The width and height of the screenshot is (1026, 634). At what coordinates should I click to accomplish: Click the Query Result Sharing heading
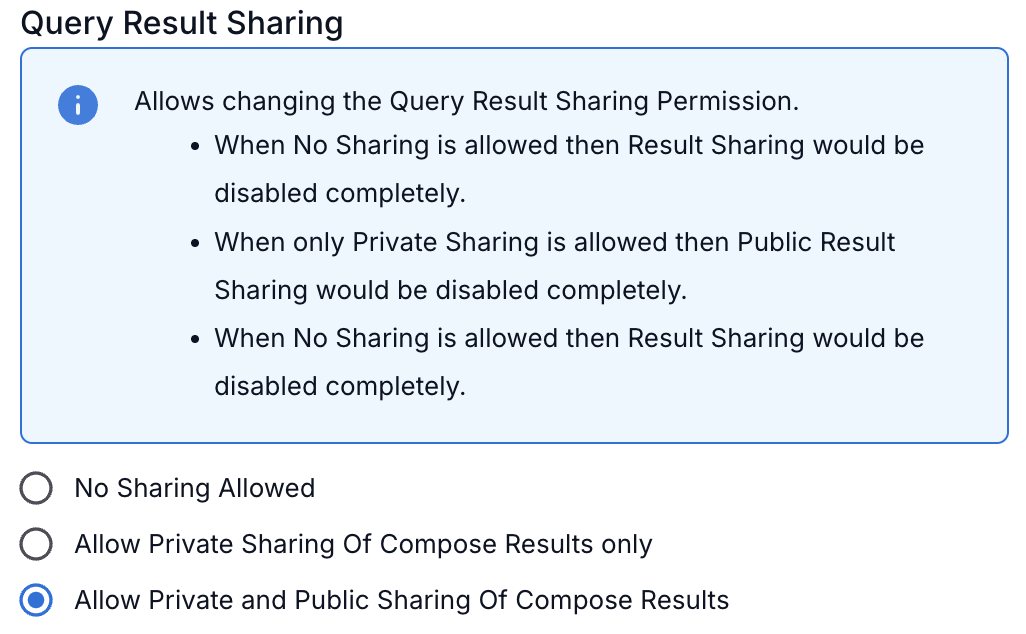coord(182,23)
